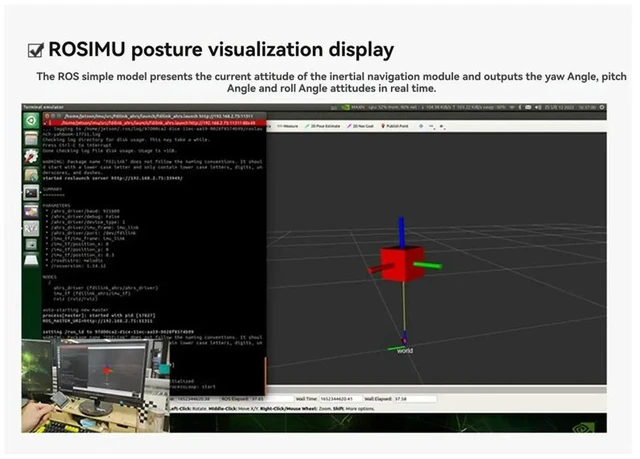Click the RViz icon in the dock
The width and height of the screenshot is (640, 459).
[31, 228]
